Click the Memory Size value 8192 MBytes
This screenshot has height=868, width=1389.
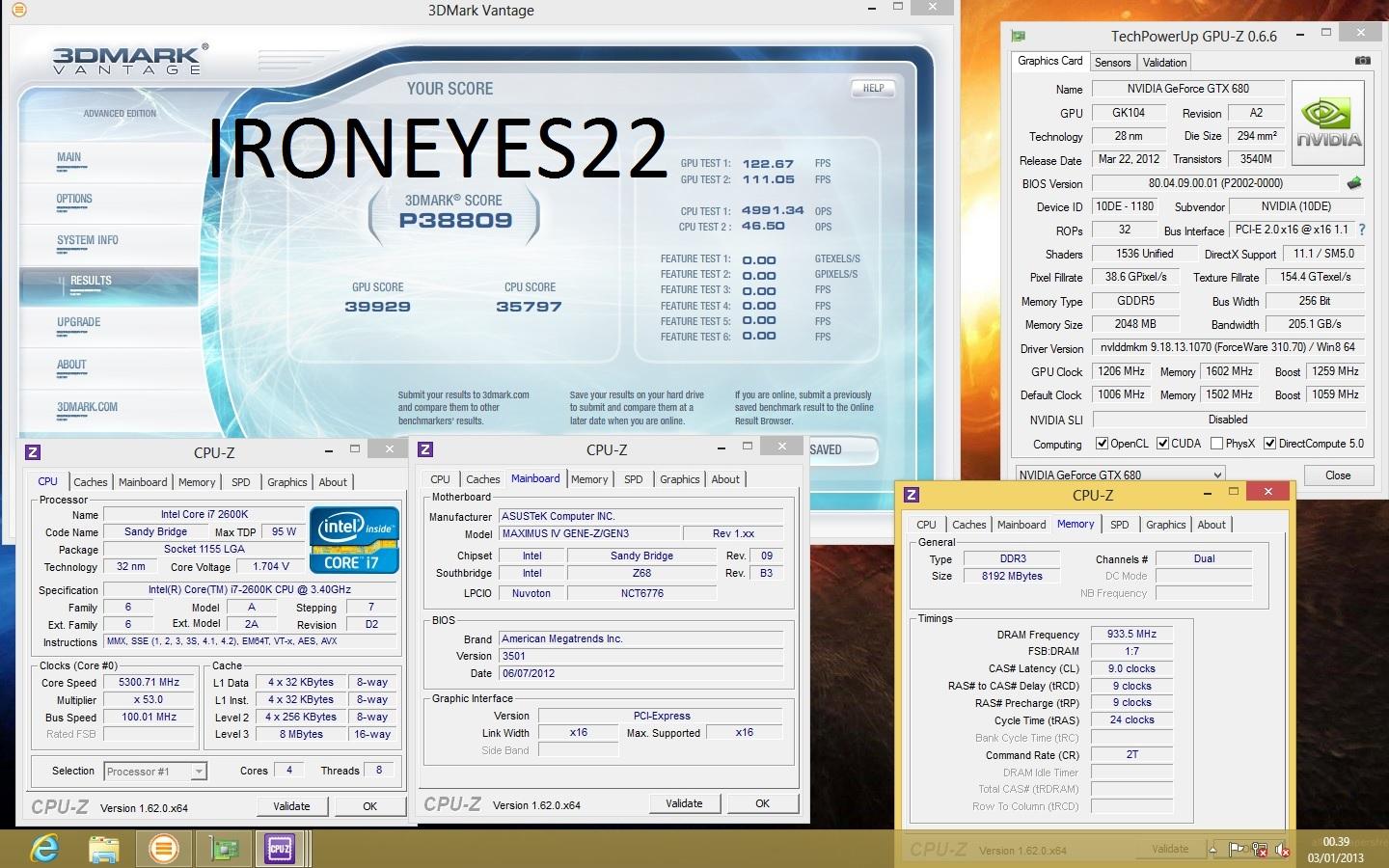pos(1012,576)
